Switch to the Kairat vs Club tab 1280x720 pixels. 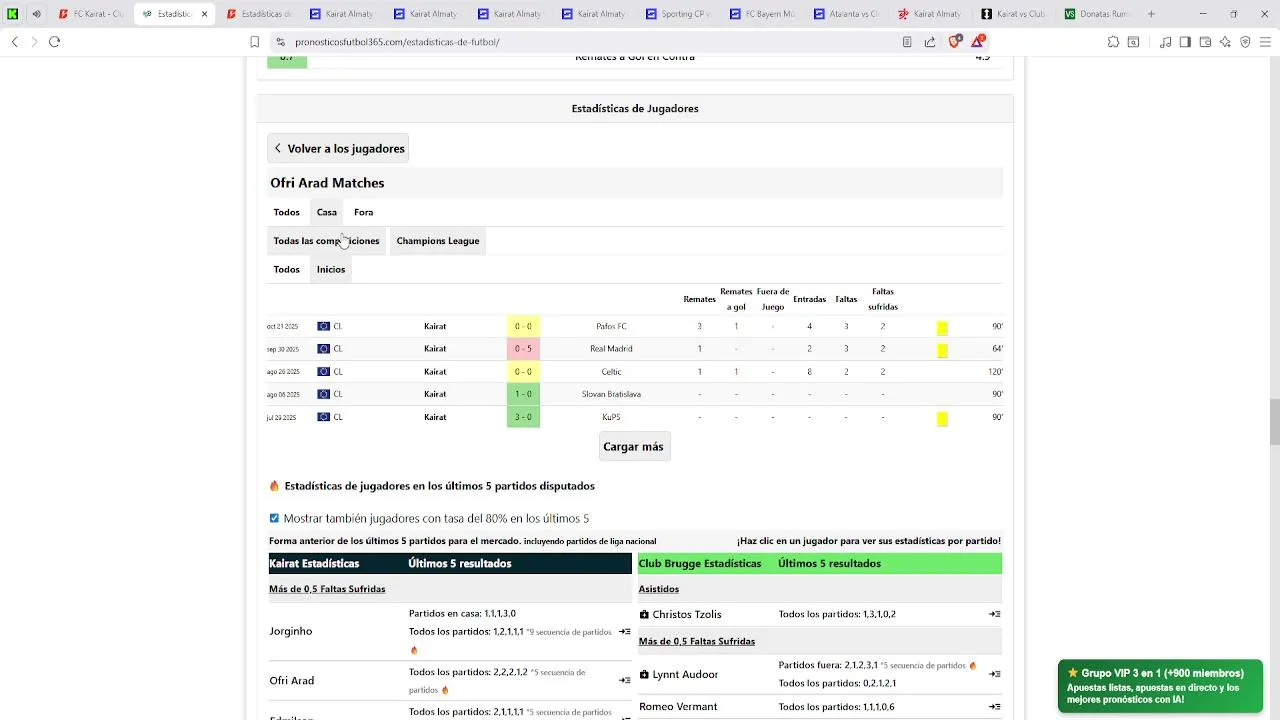tap(1015, 14)
